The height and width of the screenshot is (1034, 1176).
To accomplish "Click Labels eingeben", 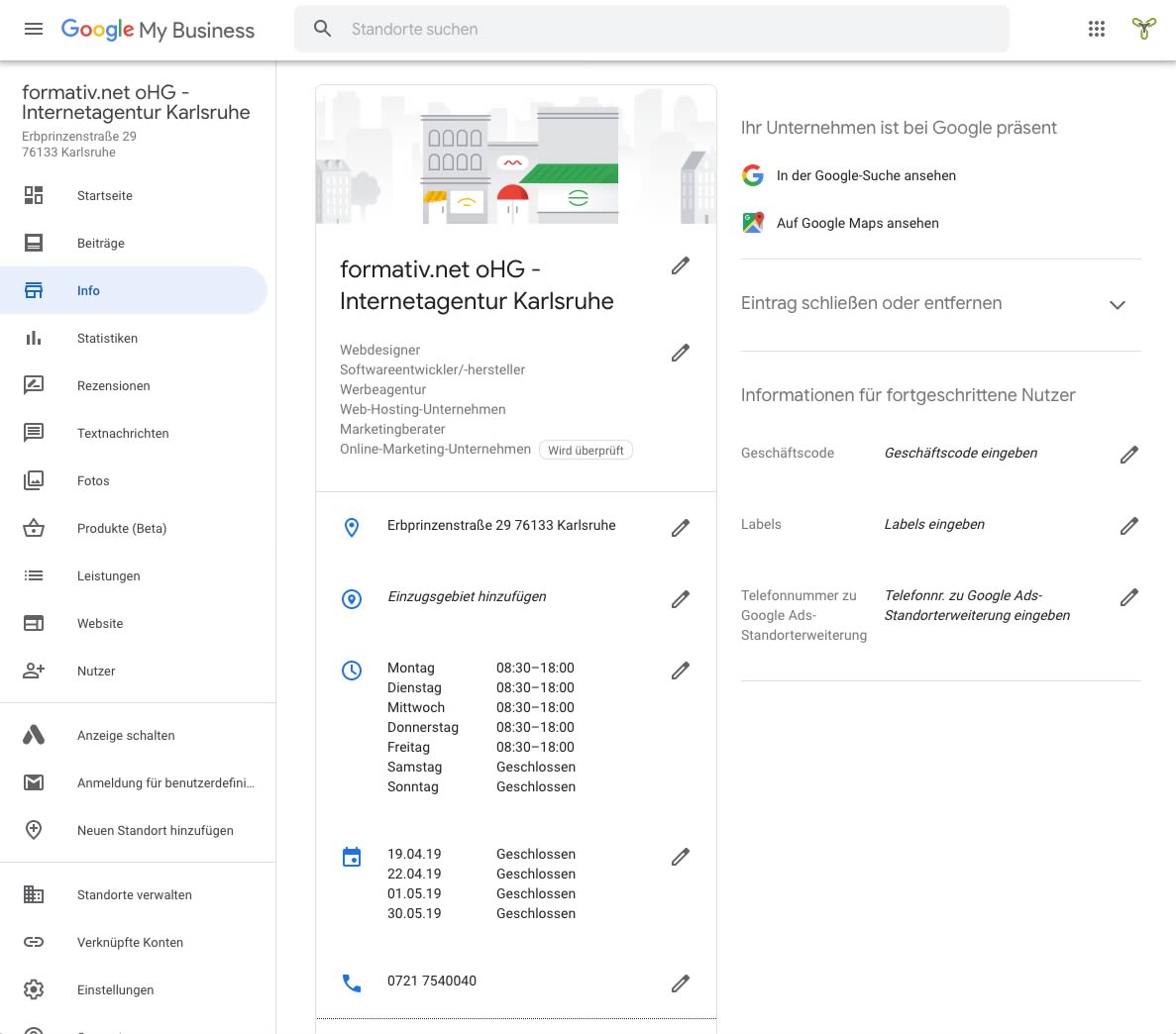I will tap(934, 524).
